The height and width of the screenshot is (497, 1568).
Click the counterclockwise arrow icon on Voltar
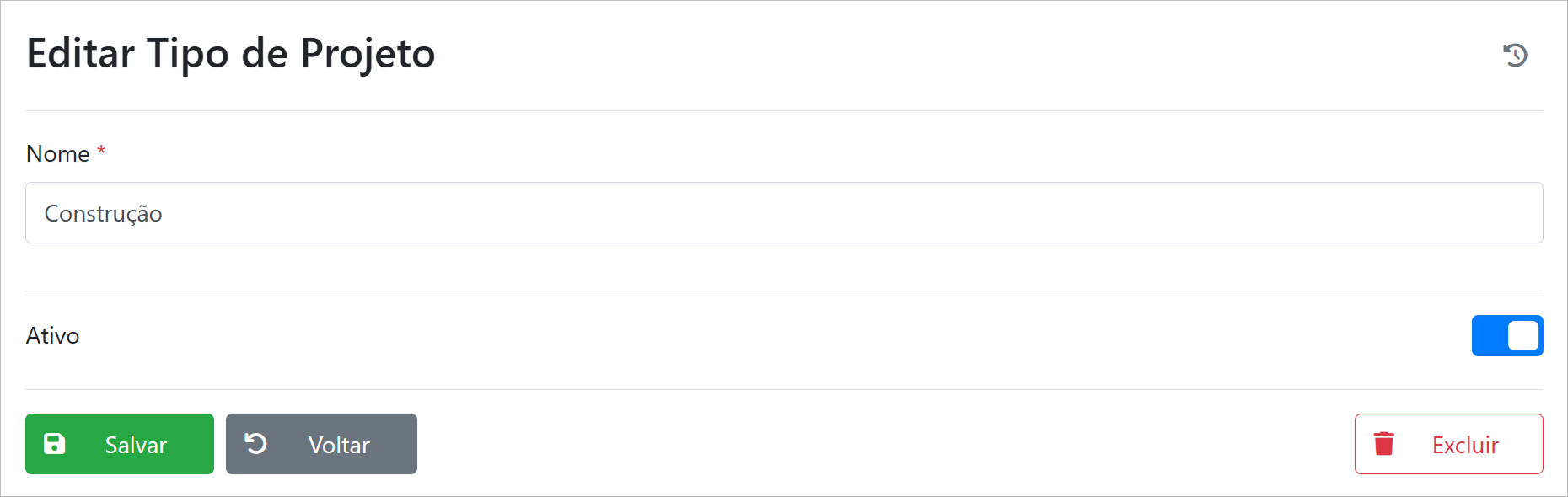(255, 443)
